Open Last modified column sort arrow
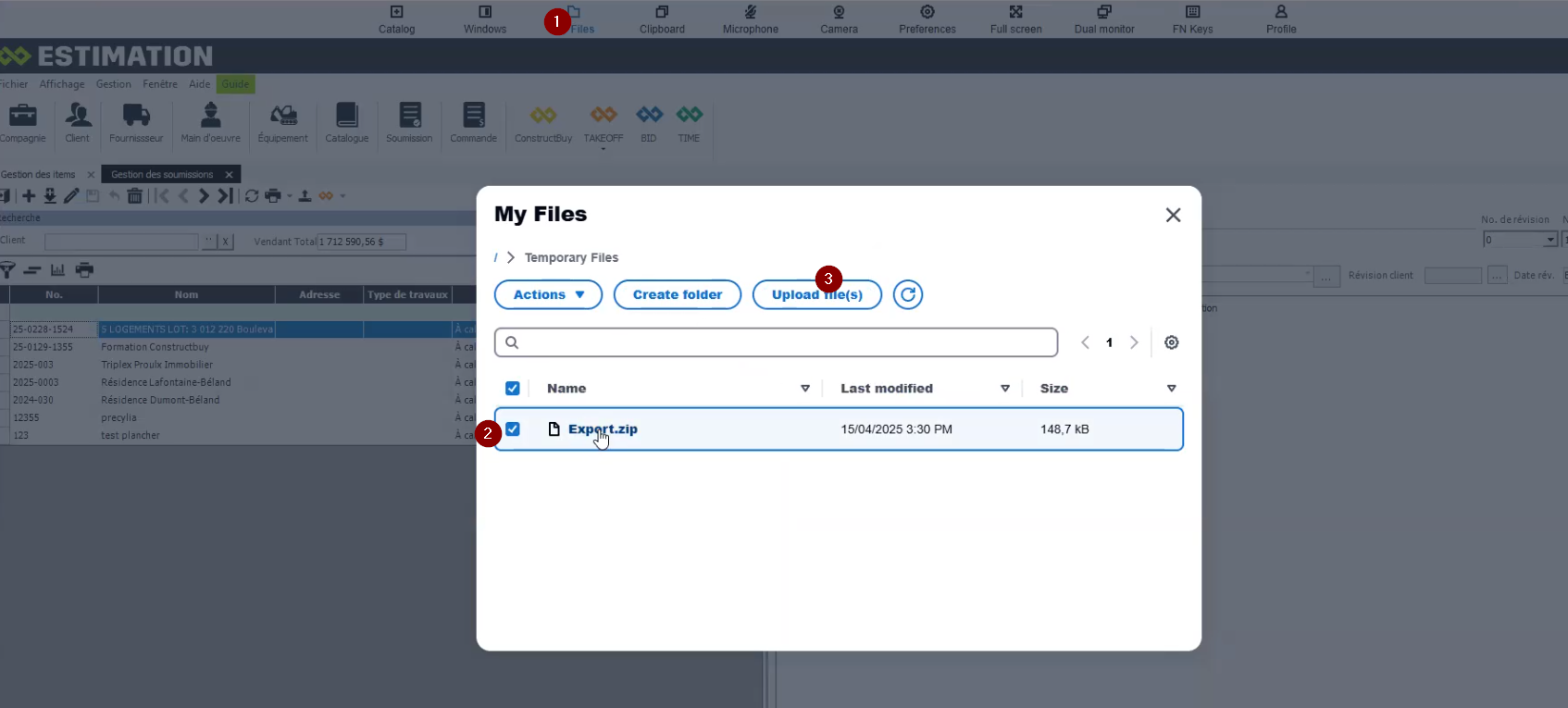Image resolution: width=1568 pixels, height=708 pixels. (x=1005, y=389)
